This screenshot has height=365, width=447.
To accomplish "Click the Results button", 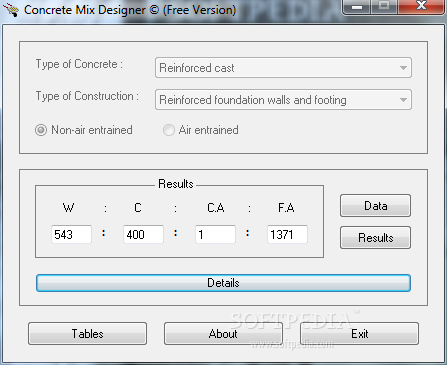I will [375, 238].
